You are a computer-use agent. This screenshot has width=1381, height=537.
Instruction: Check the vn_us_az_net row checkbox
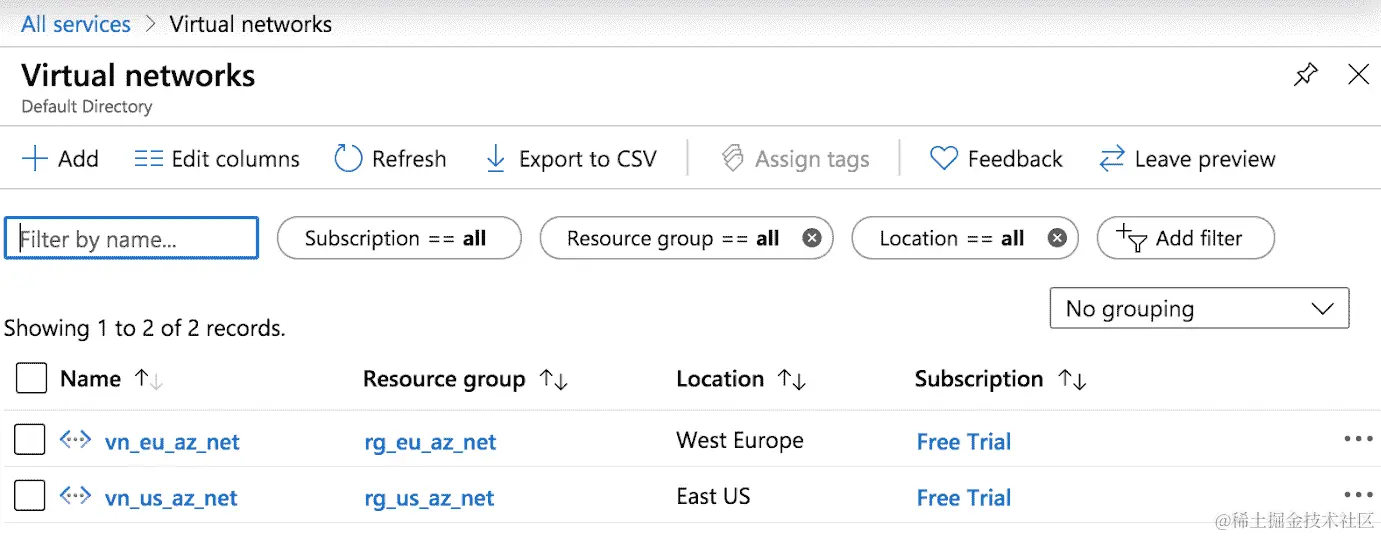(x=30, y=495)
